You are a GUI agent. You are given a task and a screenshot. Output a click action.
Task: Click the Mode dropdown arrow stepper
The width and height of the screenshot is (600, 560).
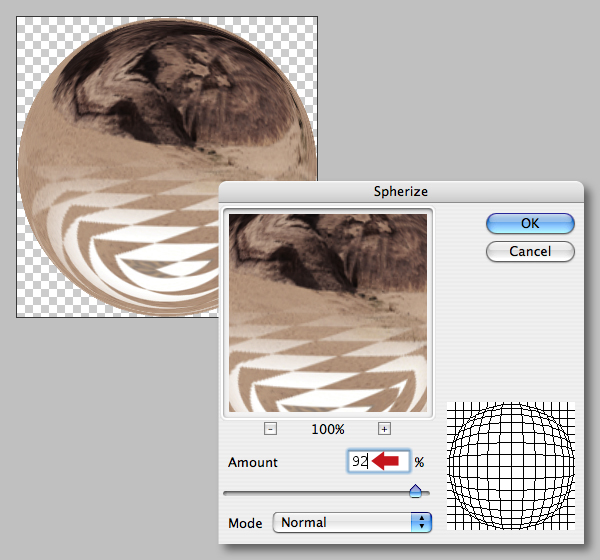[421, 522]
